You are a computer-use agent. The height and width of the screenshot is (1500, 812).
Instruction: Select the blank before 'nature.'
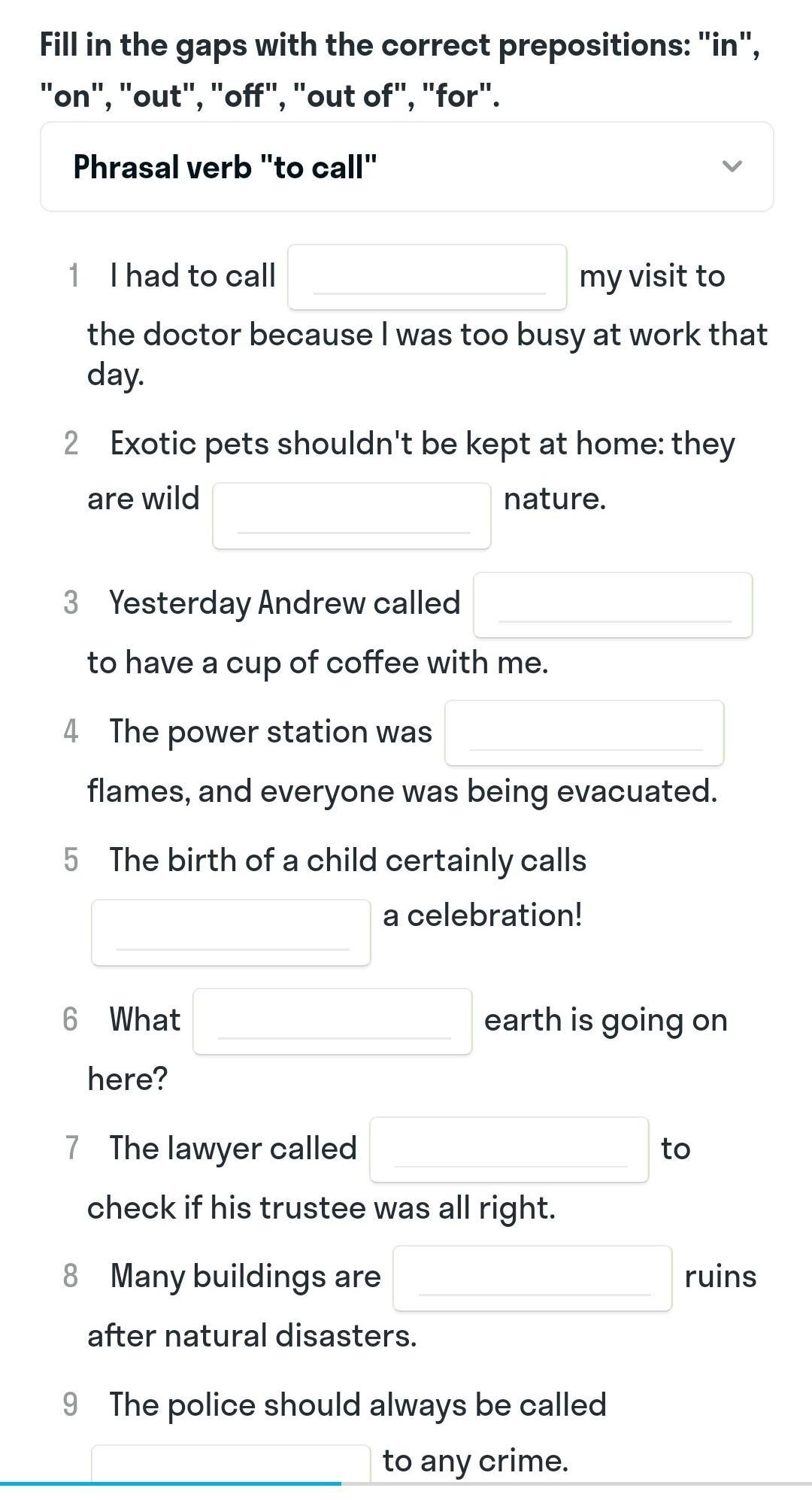[352, 516]
